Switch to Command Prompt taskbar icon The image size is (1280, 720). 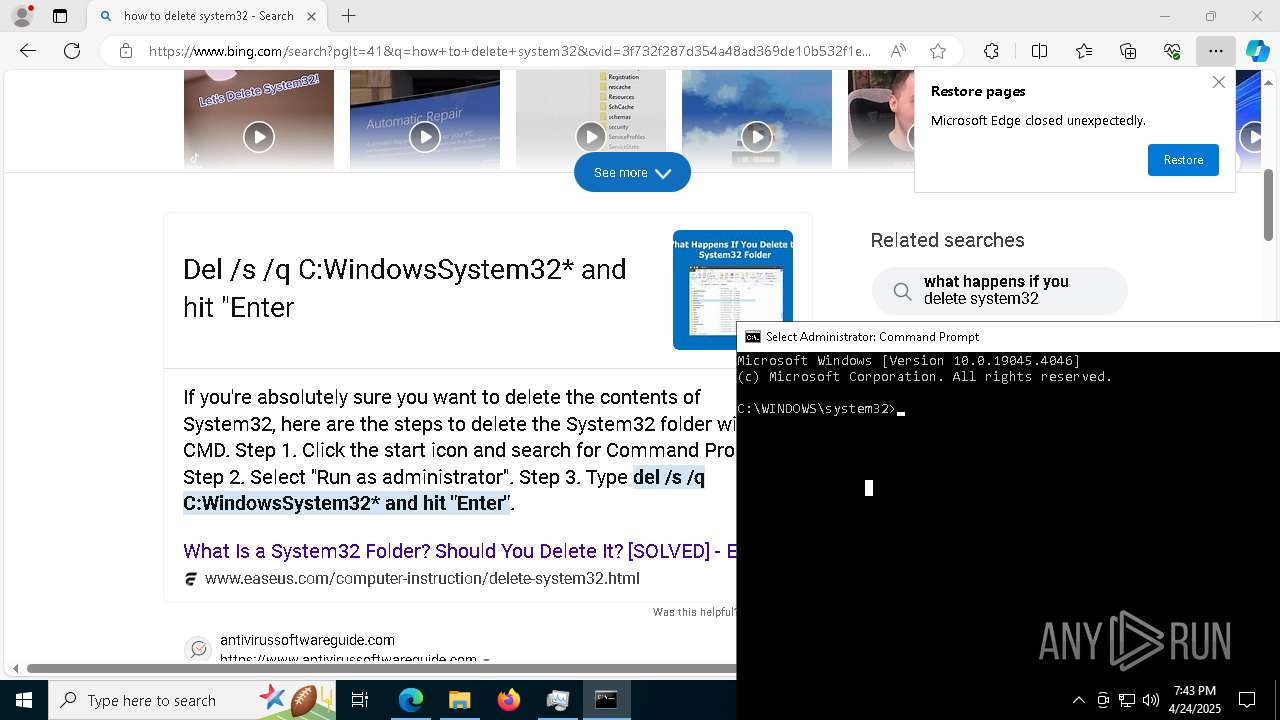[x=606, y=700]
